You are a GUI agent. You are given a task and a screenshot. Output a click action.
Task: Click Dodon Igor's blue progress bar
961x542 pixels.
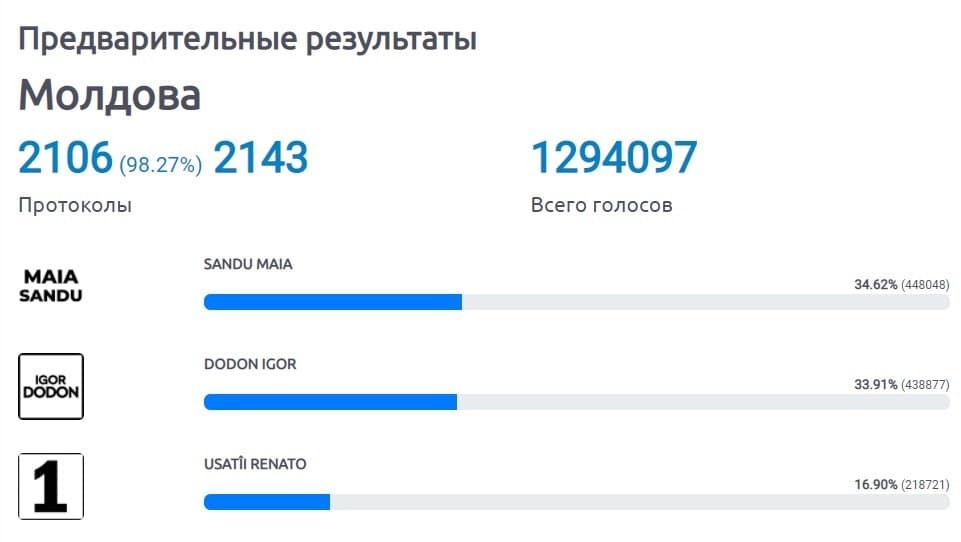[x=330, y=402]
